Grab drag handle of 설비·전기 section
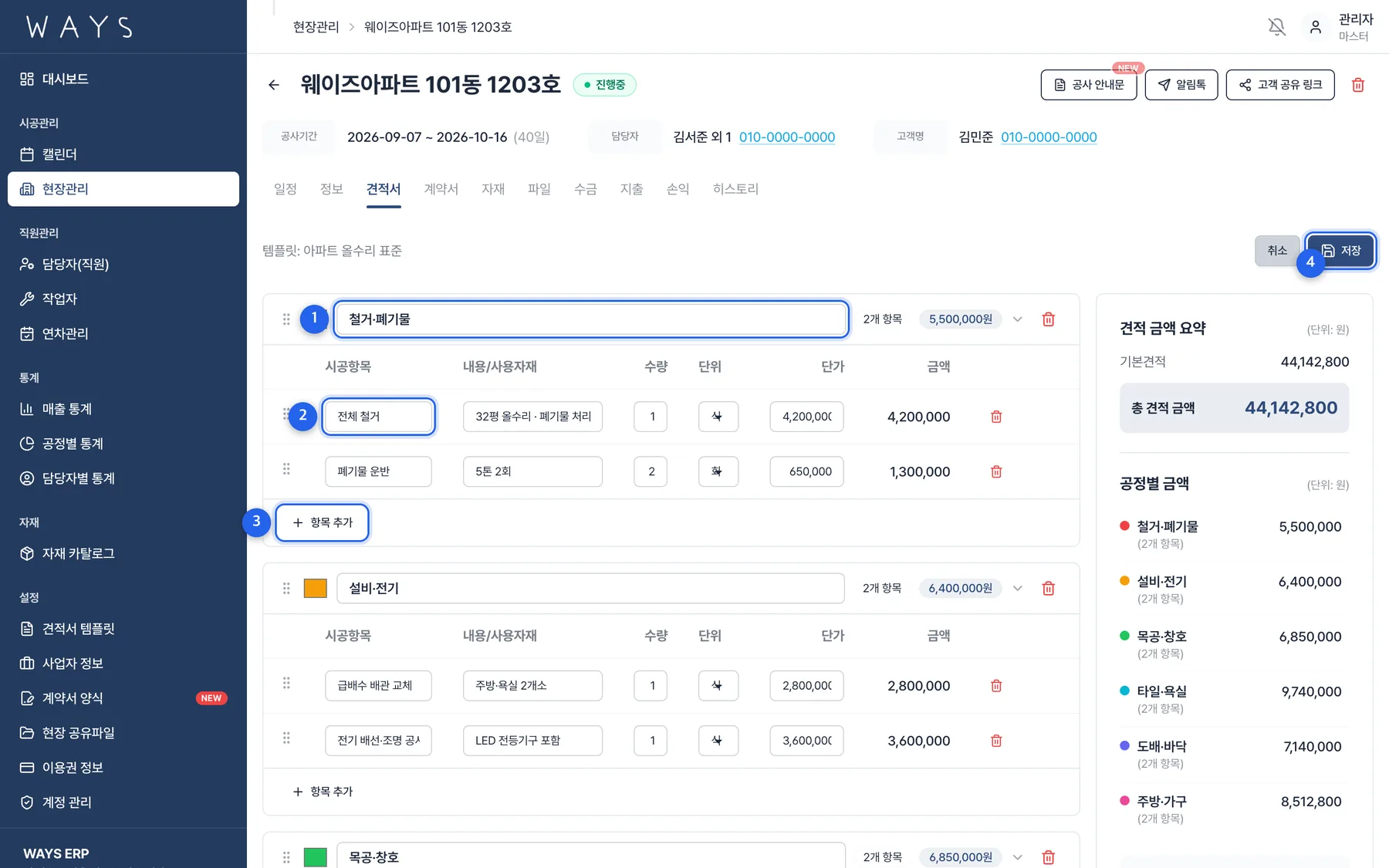1389x868 pixels. tap(286, 589)
